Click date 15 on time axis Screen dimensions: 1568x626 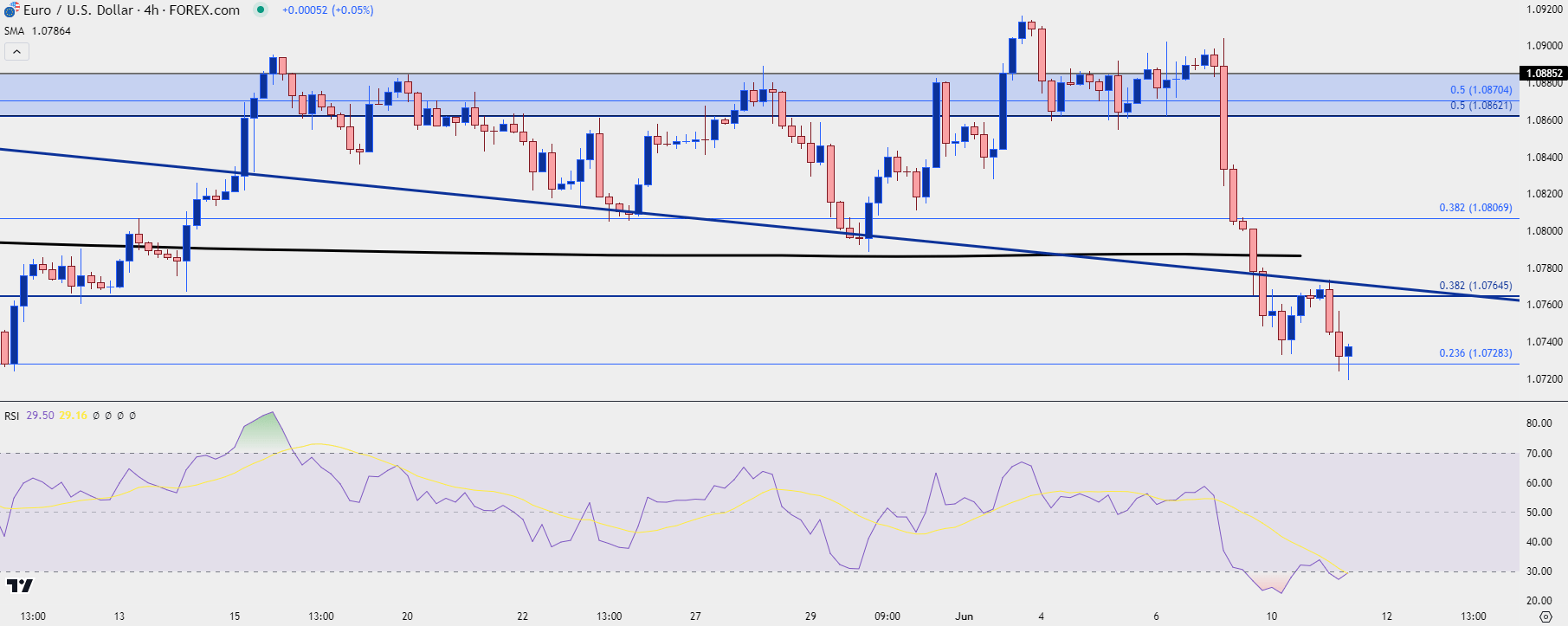point(235,616)
